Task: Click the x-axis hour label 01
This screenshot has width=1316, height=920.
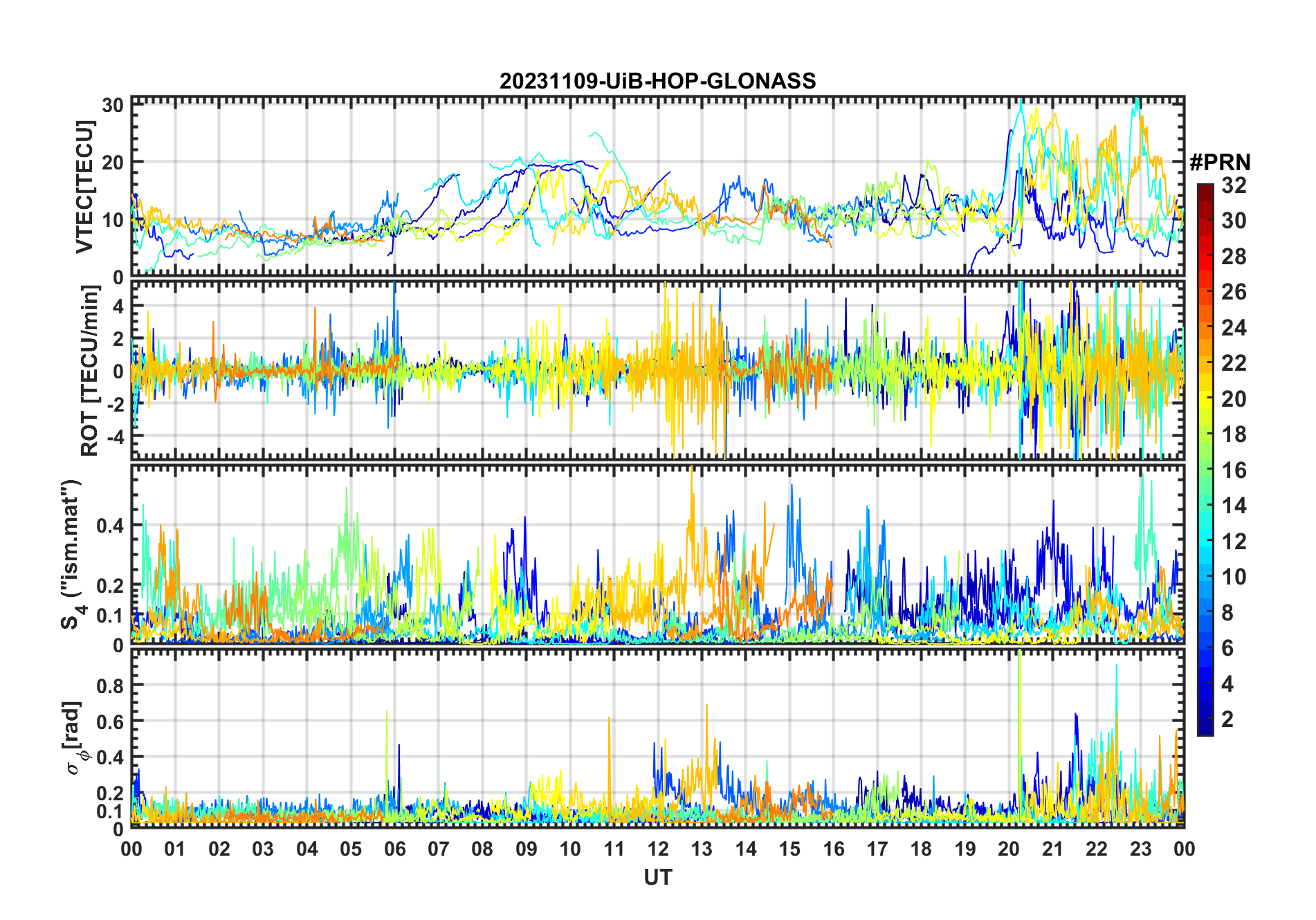Action: (175, 849)
